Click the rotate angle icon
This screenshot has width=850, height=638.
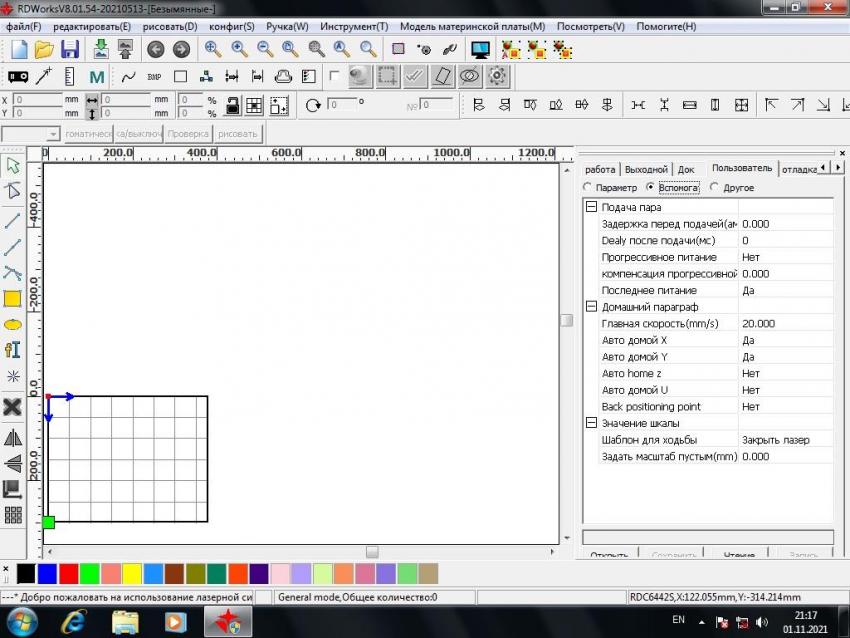(x=313, y=104)
